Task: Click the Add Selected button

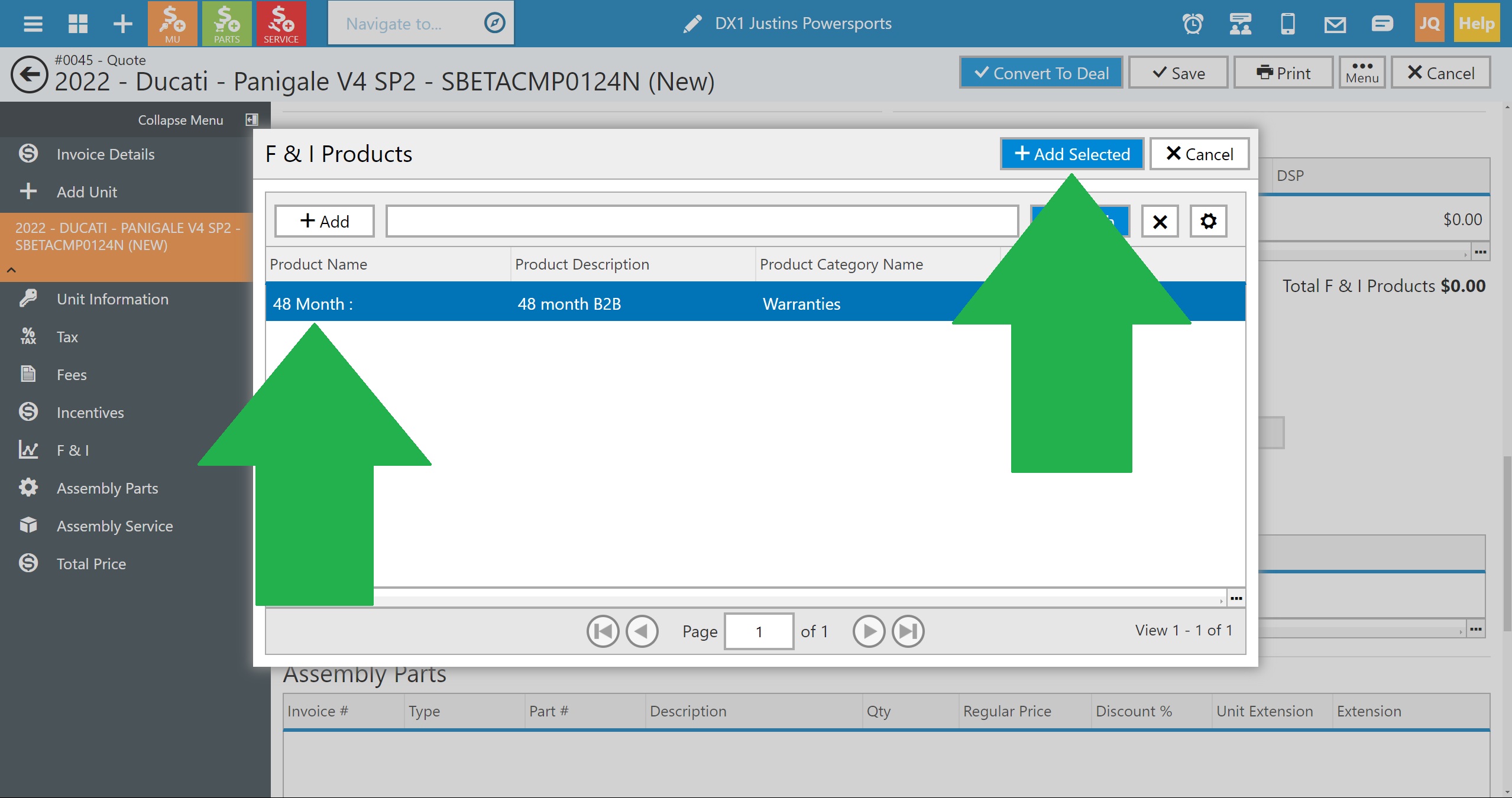Action: (1071, 154)
